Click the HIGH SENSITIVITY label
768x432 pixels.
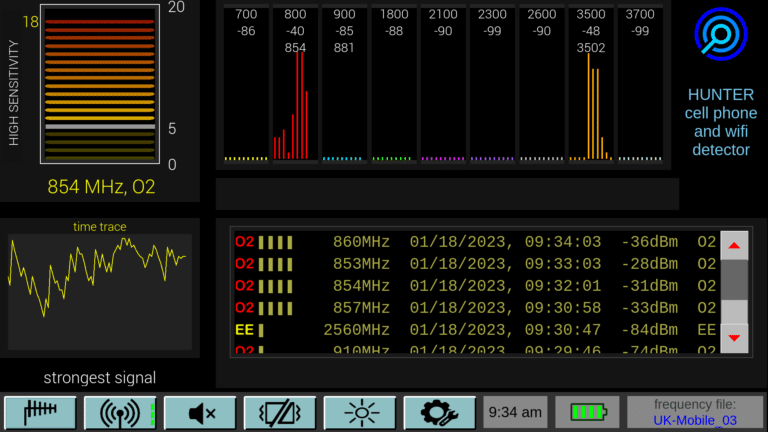pyautogui.click(x=14, y=93)
